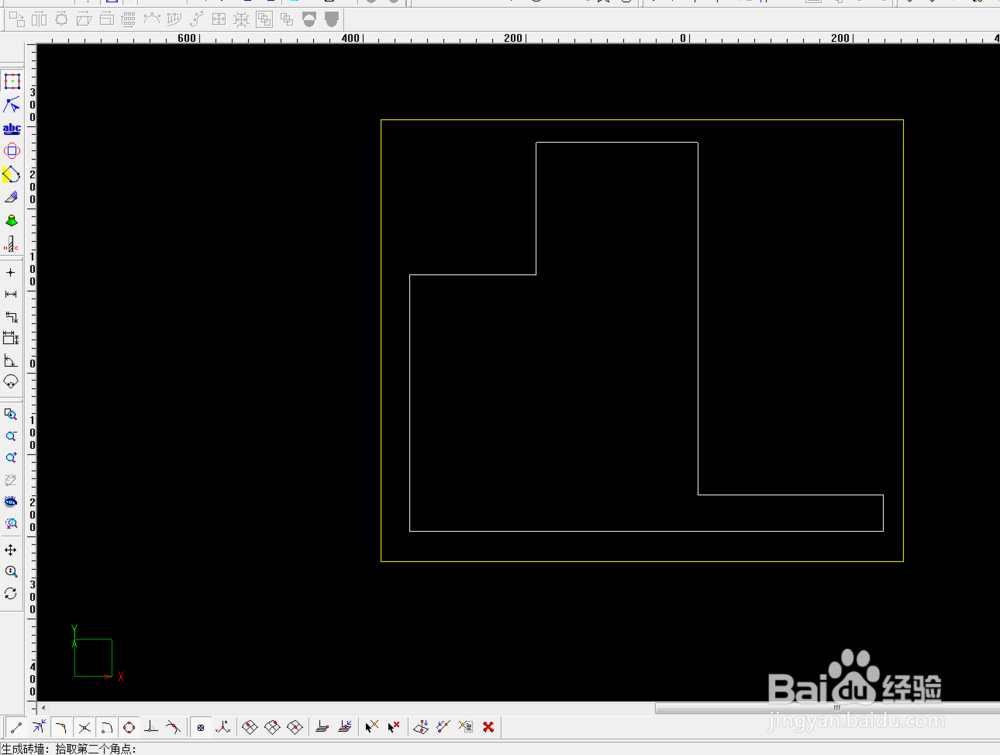Click the circular arrows refresh view icon
This screenshot has height=755, width=1000.
tap(11, 594)
